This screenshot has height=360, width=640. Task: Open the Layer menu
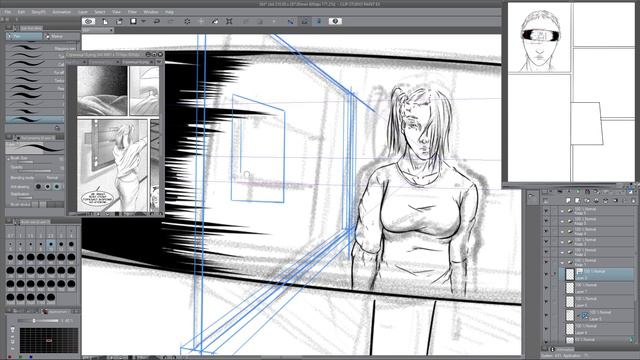point(83,12)
